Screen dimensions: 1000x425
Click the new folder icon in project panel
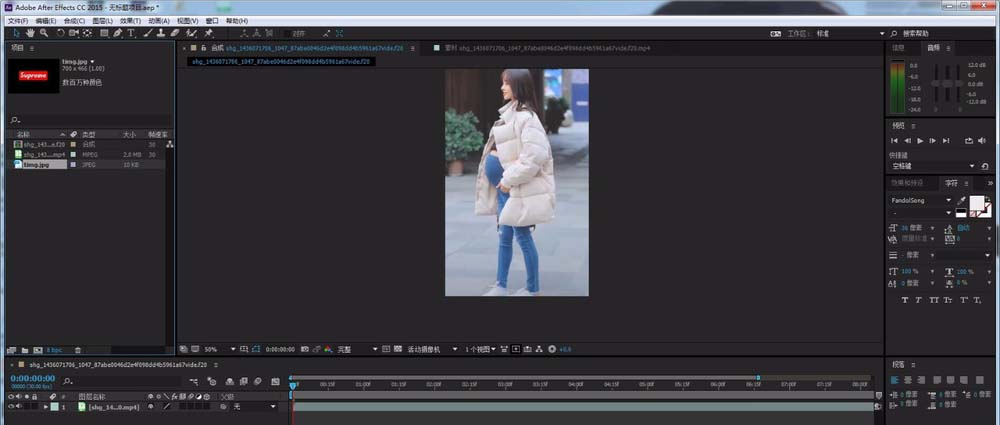tap(25, 350)
